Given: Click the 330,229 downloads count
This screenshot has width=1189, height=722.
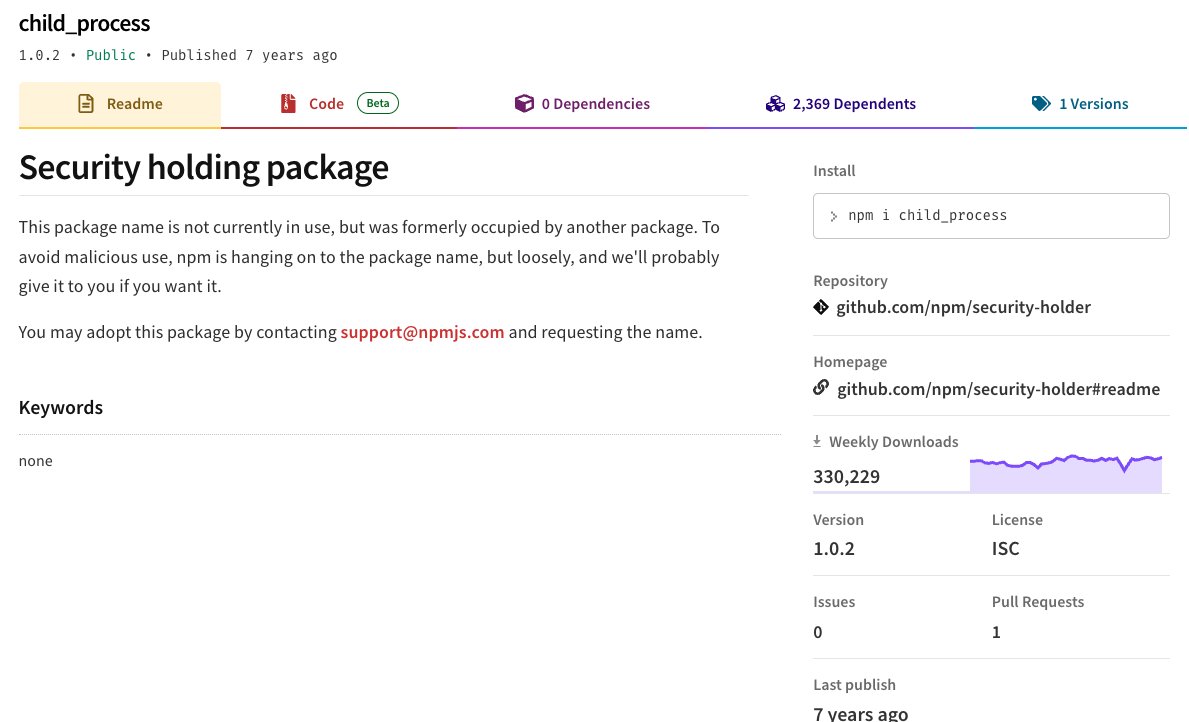Looking at the screenshot, I should coord(846,476).
